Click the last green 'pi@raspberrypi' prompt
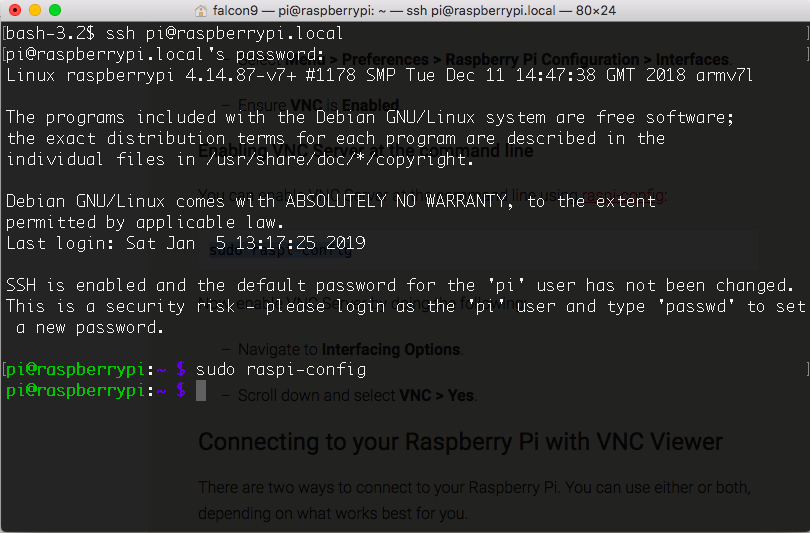 (76, 391)
